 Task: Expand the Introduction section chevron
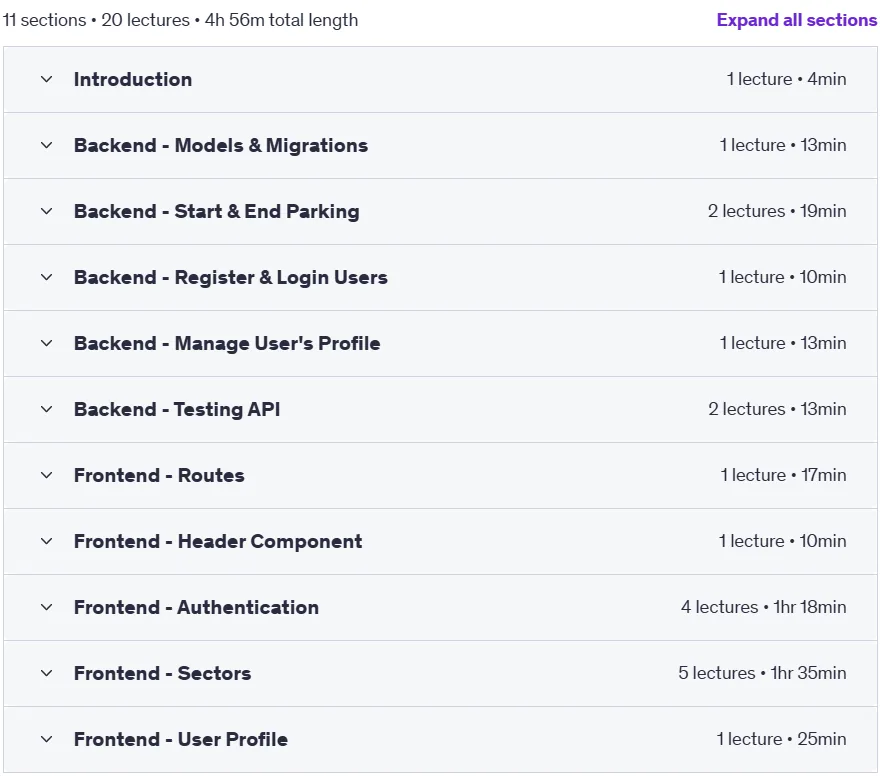pyautogui.click(x=47, y=80)
